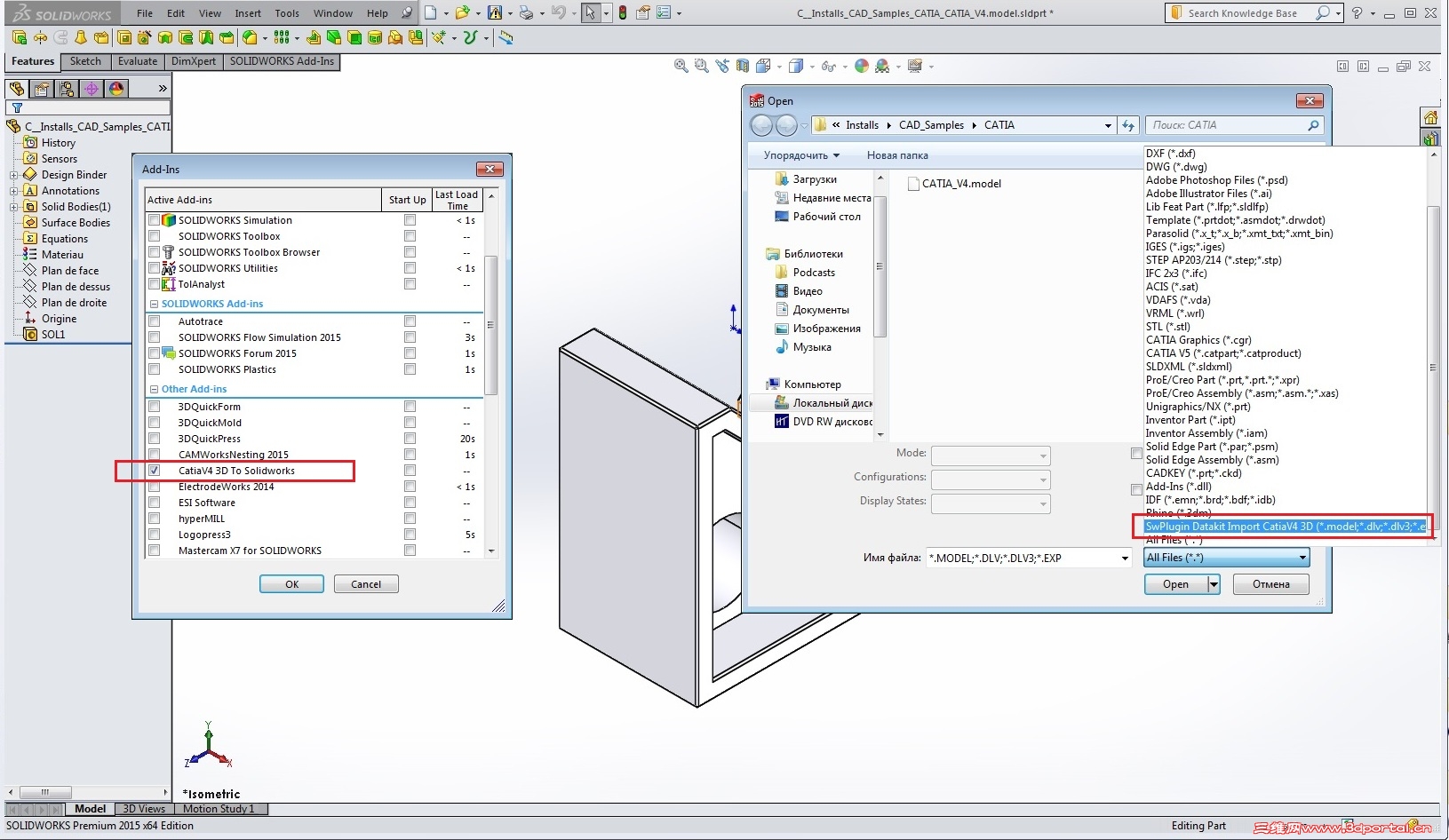Click the Measure ruler tool icon
The width and height of the screenshot is (1449, 840).
point(506,37)
